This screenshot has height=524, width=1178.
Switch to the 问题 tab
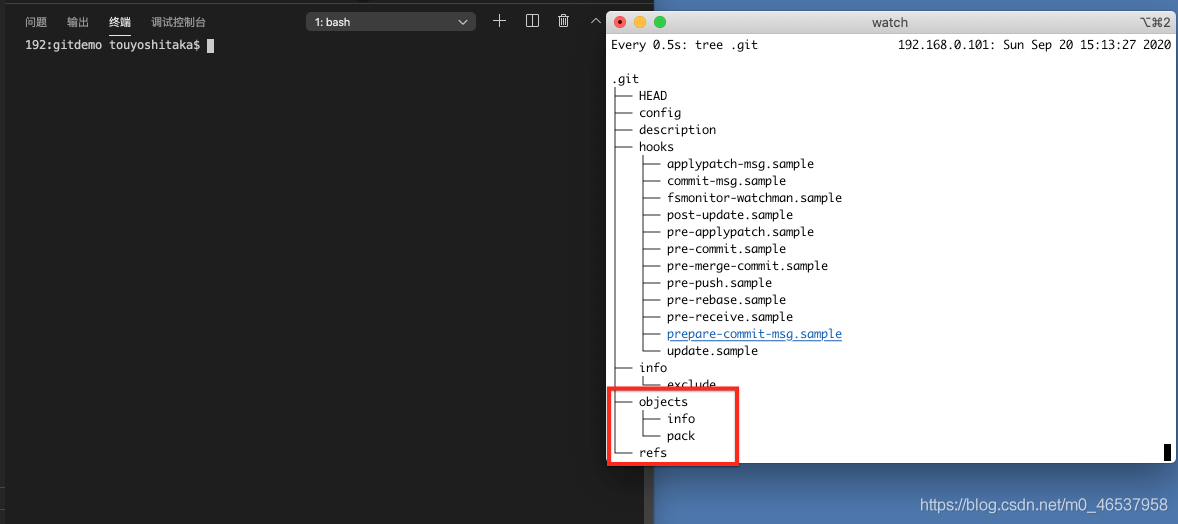(36, 22)
